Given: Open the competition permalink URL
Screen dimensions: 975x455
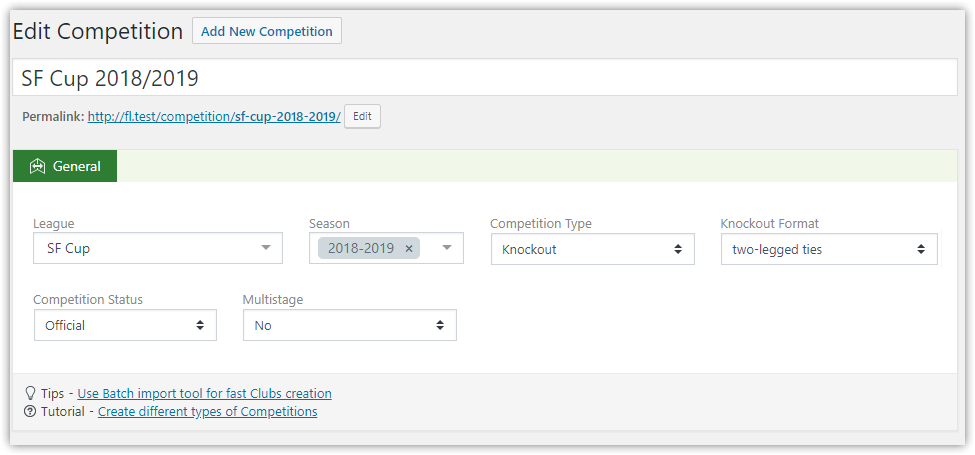Looking at the screenshot, I should click(214, 116).
